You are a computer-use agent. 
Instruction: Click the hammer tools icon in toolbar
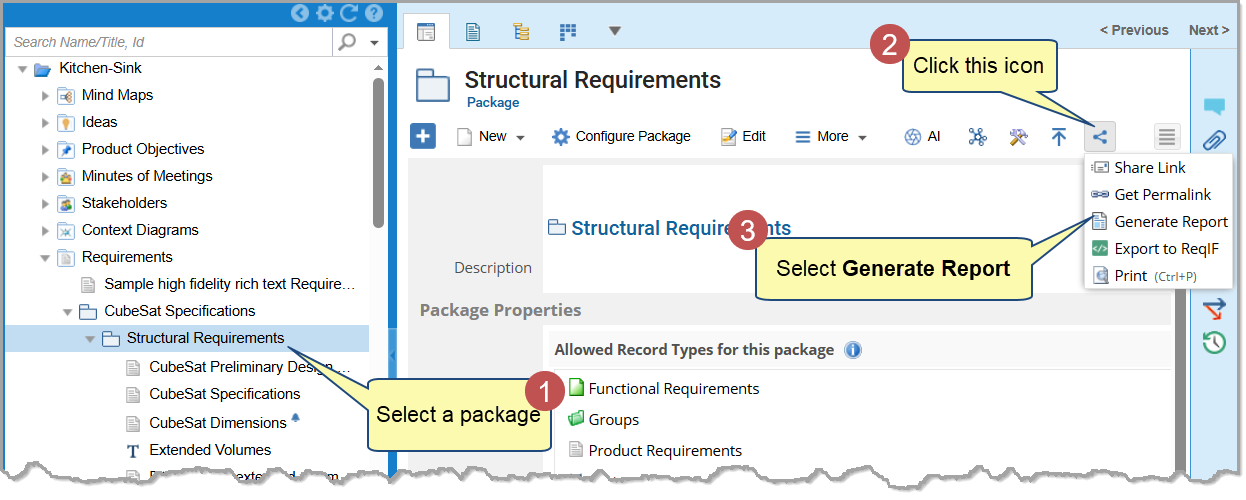pyautogui.click(x=1019, y=137)
